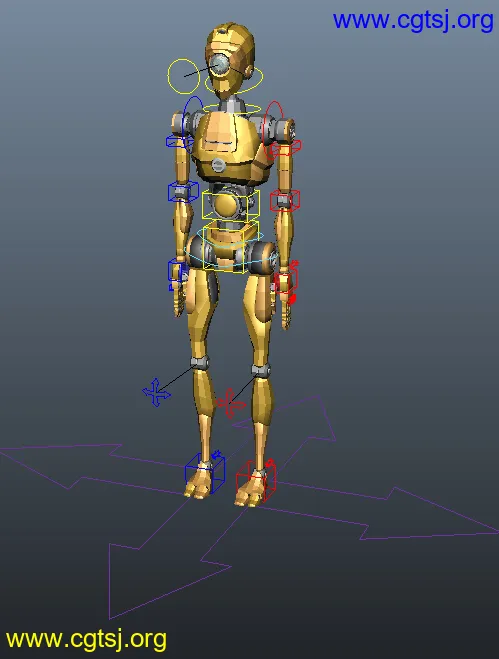Select the blue wrist box controller
The image size is (499, 659).
(x=178, y=272)
